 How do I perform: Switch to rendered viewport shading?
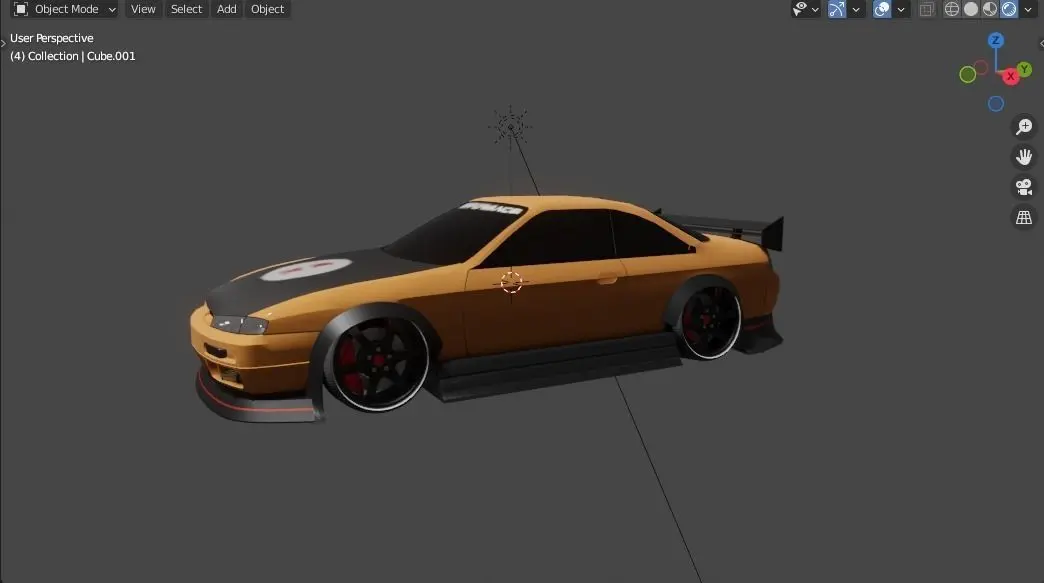click(x=1009, y=9)
